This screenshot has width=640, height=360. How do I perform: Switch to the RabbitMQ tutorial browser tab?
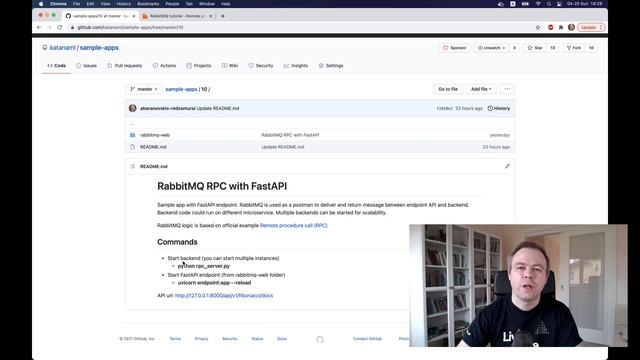tap(177, 16)
